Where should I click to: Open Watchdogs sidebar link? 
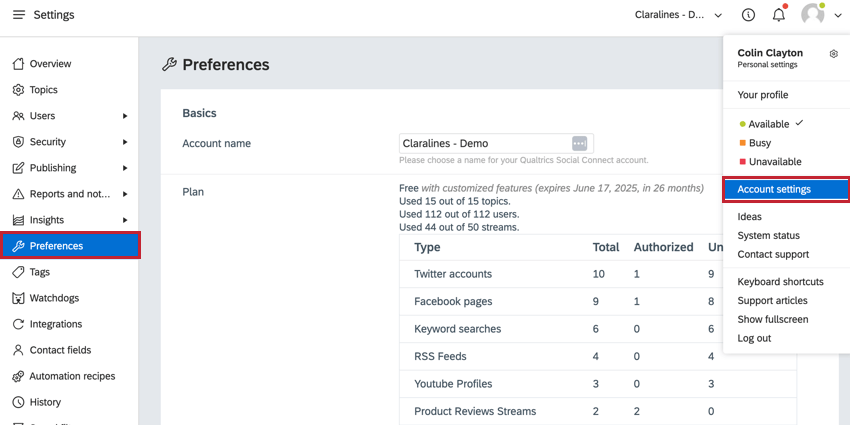click(x=54, y=298)
